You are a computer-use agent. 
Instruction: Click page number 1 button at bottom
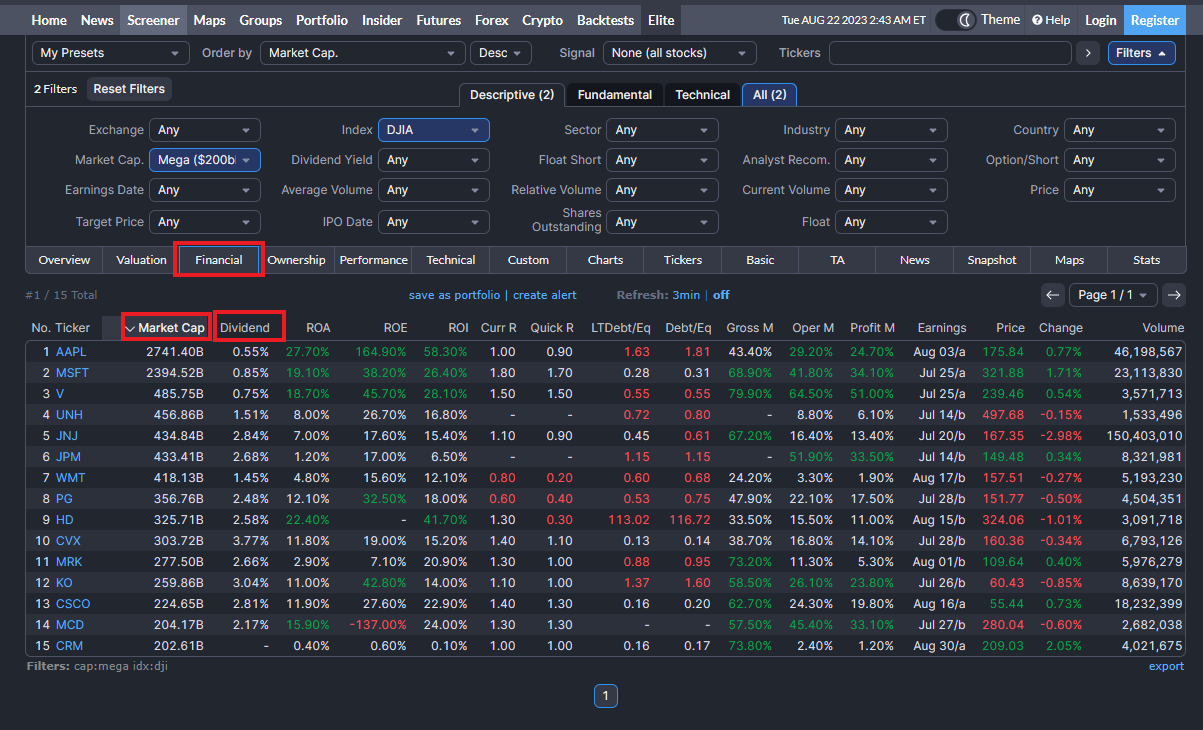coord(606,695)
